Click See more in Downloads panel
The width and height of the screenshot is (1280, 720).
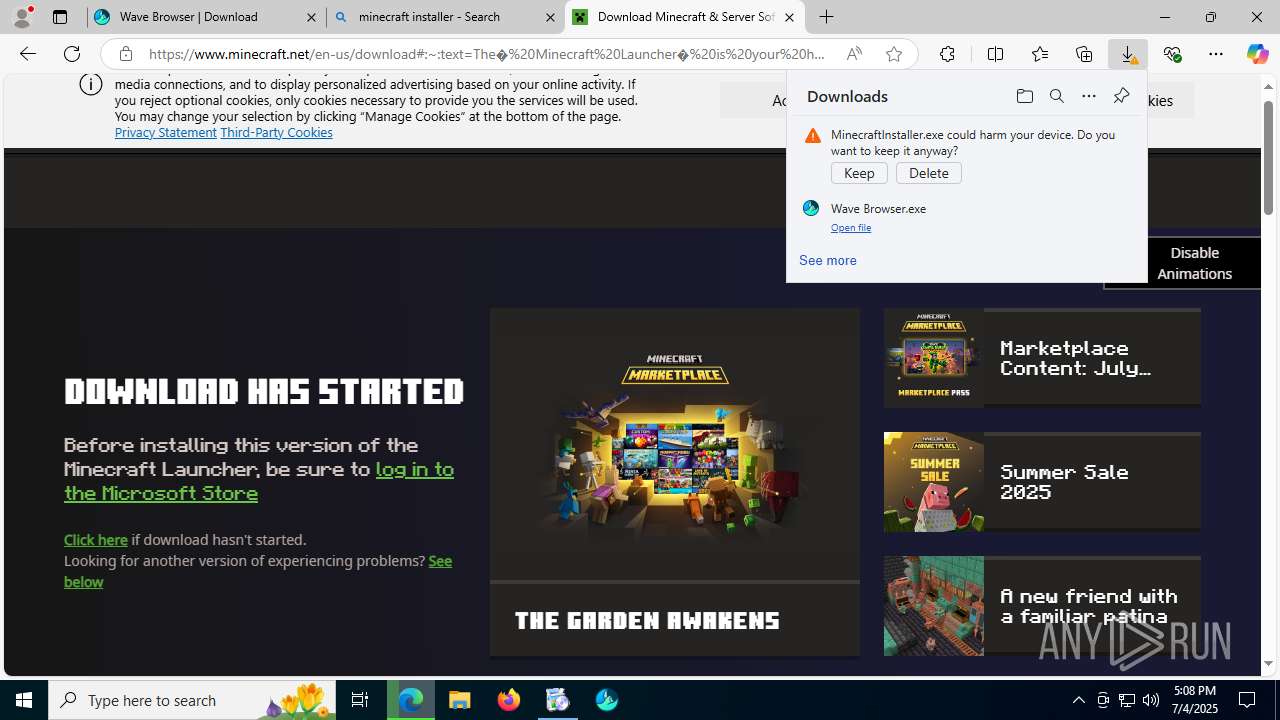(827, 260)
